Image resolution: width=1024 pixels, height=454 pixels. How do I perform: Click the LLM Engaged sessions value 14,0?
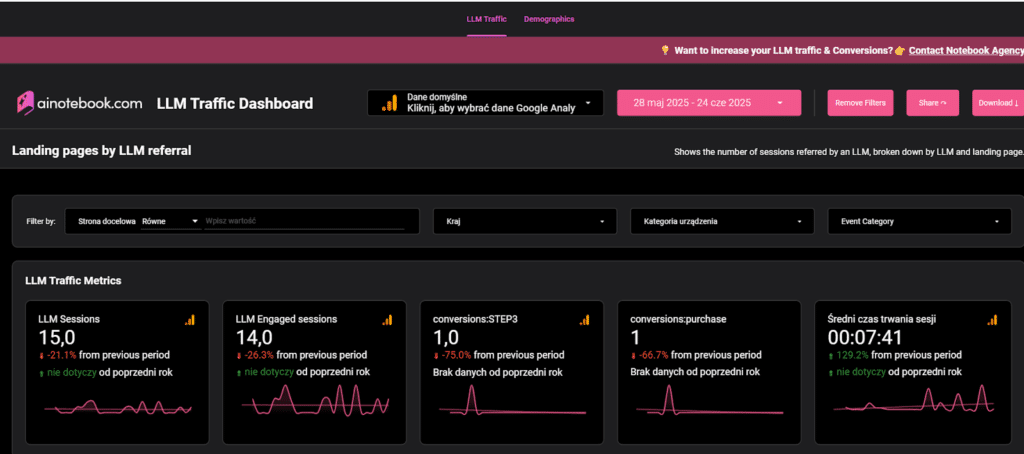(253, 337)
